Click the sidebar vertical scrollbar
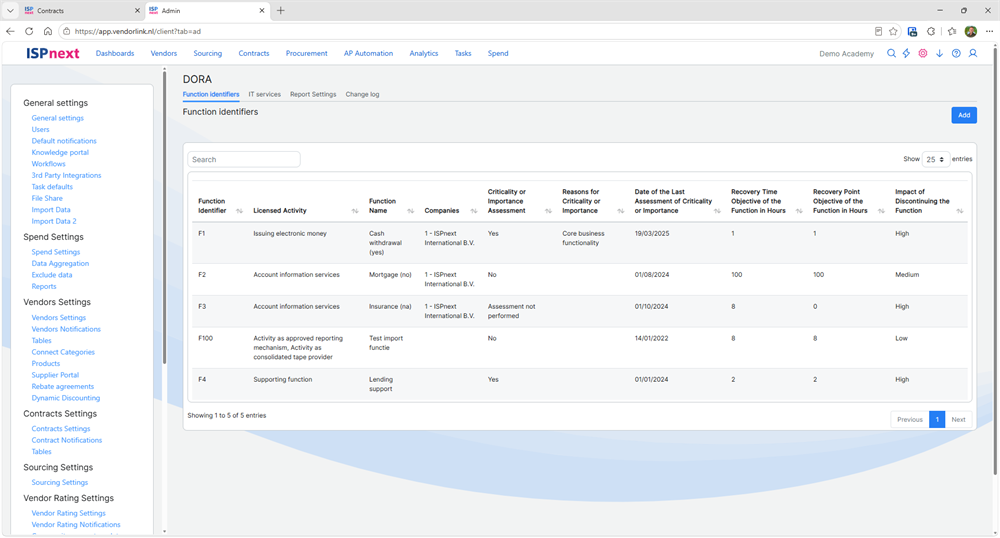Image resolution: width=1000 pixels, height=538 pixels. click(165, 217)
